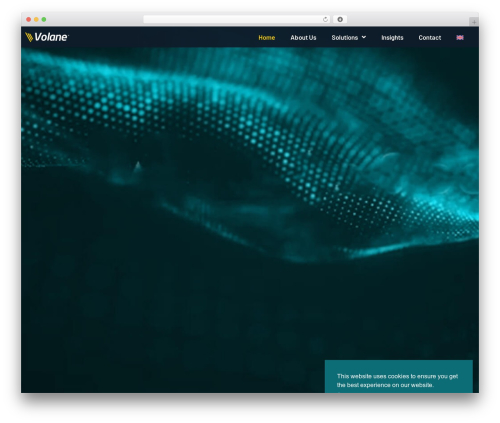Reload the page using the refresh icon

pos(325,20)
